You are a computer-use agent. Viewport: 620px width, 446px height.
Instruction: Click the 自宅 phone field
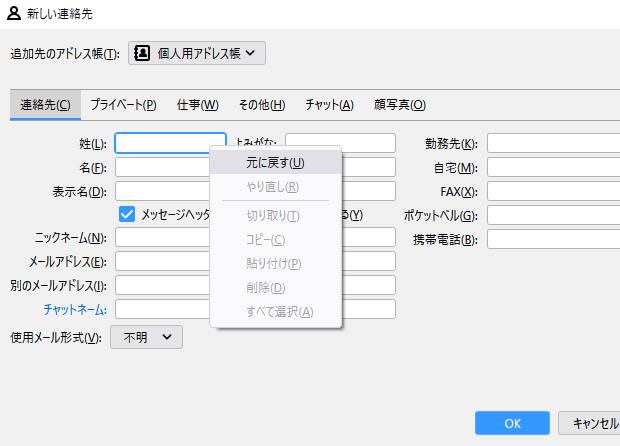[x=553, y=168]
